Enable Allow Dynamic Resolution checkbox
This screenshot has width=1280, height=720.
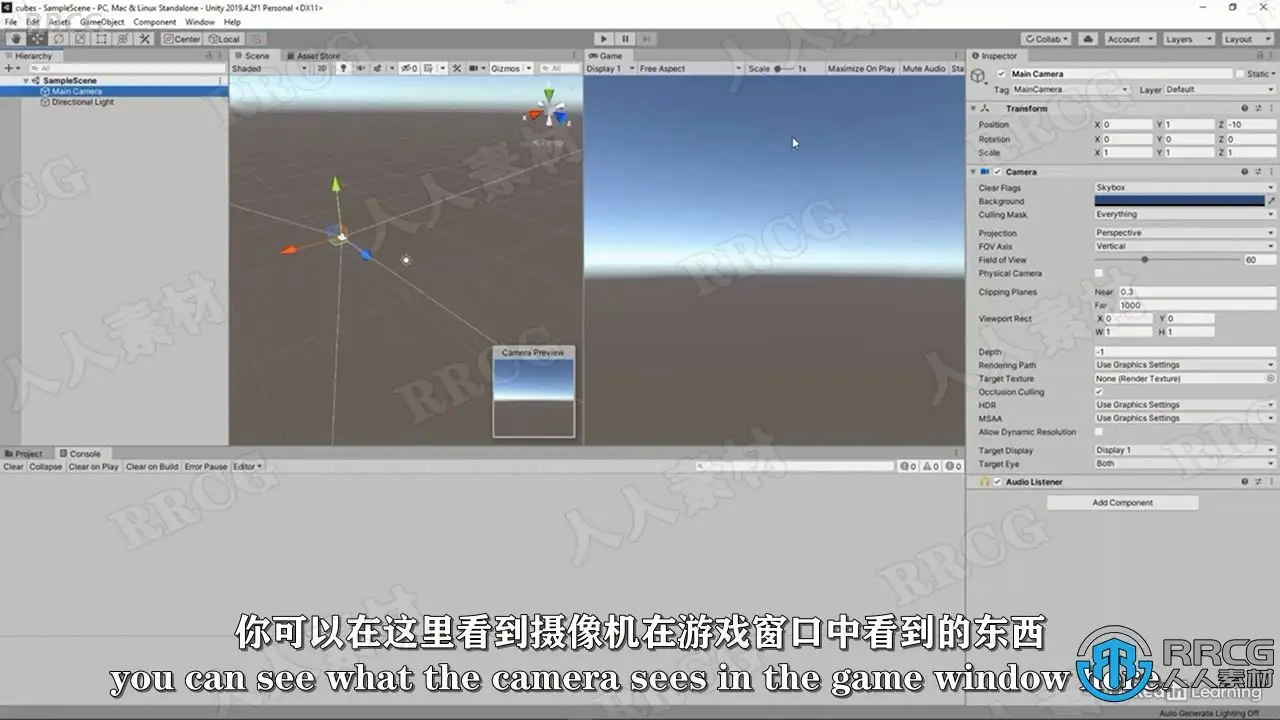pyautogui.click(x=1099, y=432)
